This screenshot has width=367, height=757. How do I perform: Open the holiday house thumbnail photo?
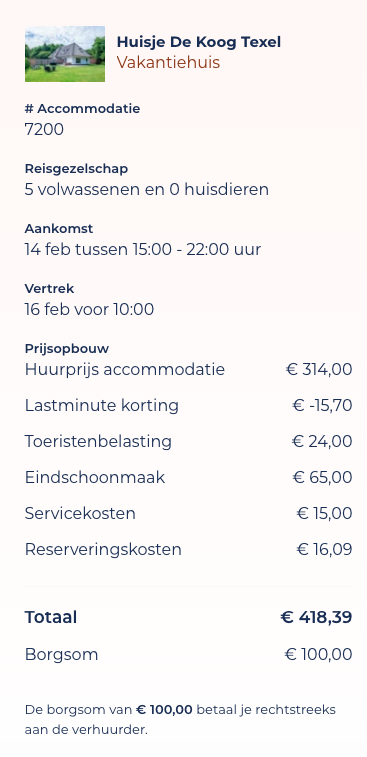coord(65,54)
